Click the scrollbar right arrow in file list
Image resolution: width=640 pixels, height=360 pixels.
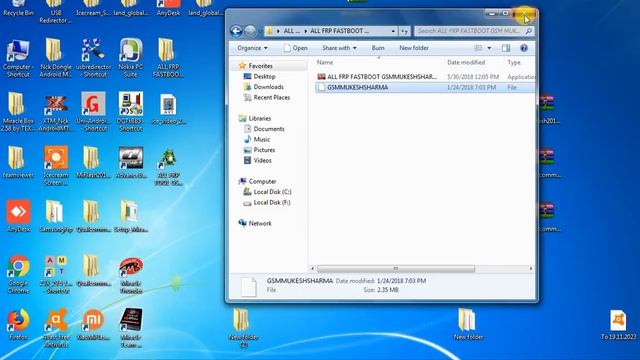(x=531, y=269)
